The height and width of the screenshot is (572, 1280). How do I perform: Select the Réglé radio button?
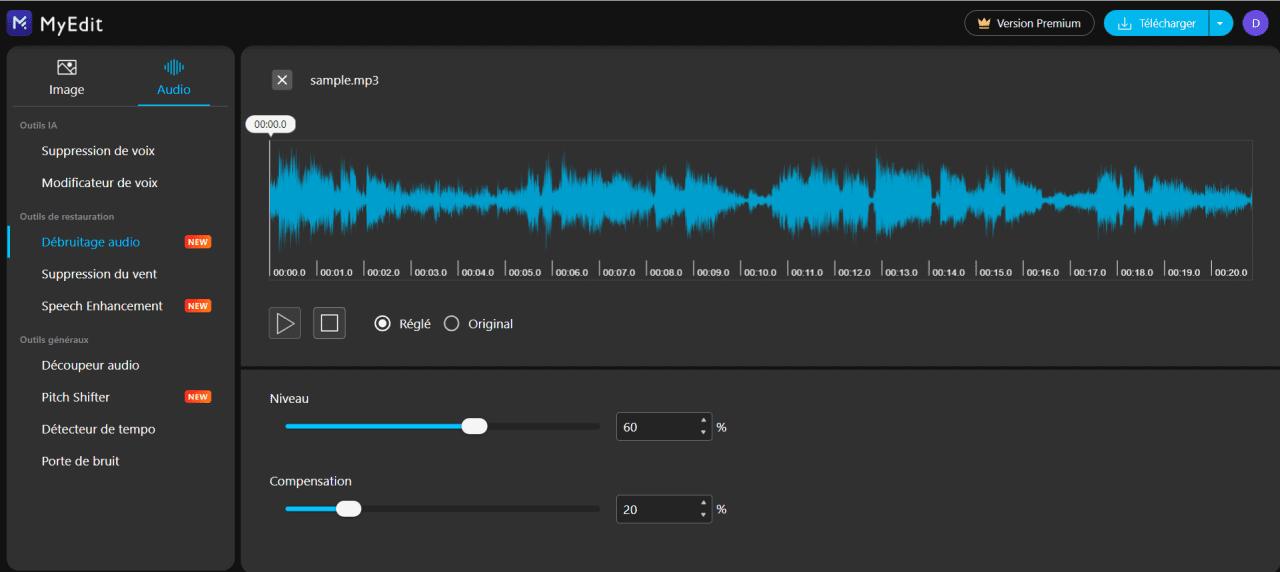(x=382, y=324)
